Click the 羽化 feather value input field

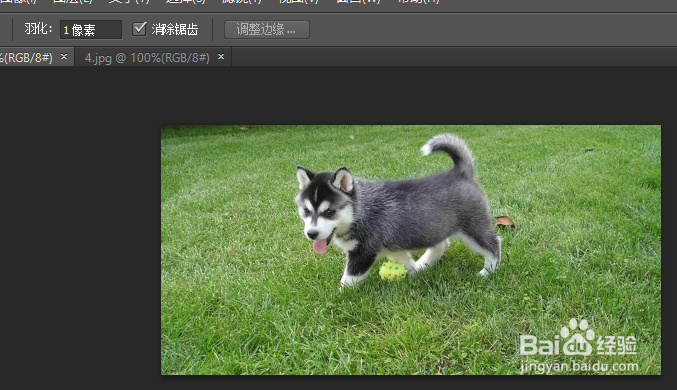(91, 30)
